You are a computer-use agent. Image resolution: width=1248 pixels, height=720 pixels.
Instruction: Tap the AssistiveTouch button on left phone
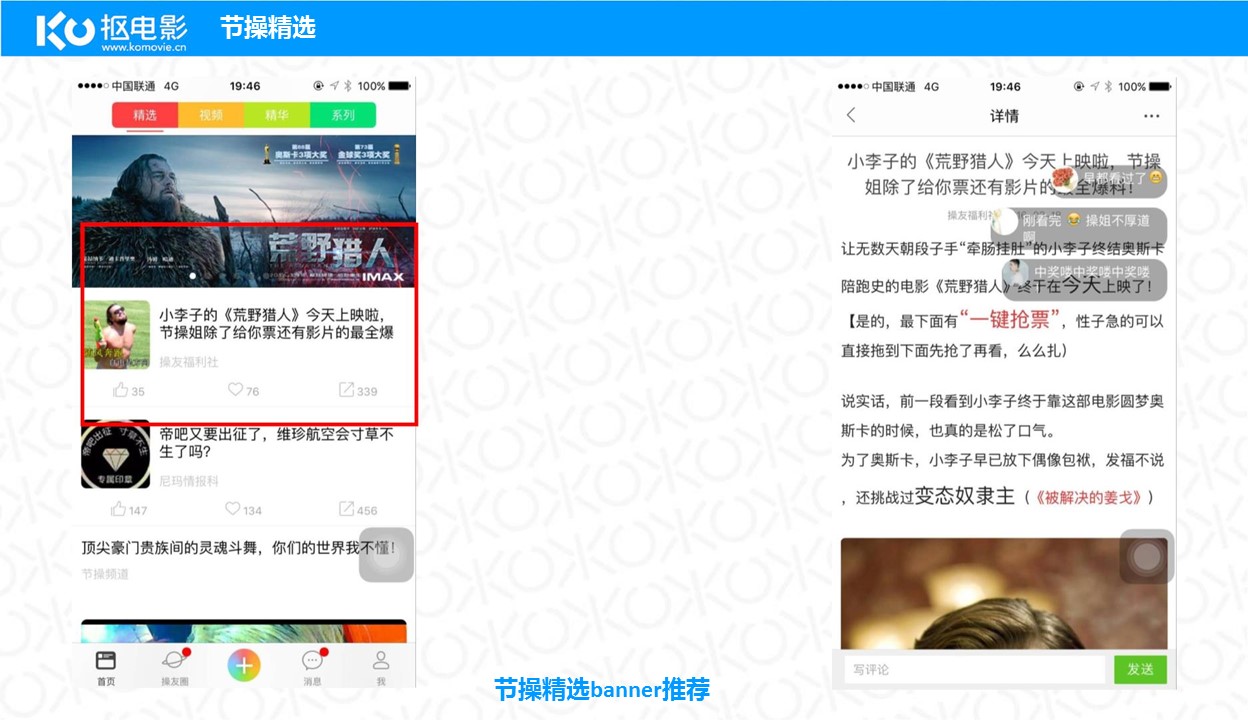click(386, 554)
